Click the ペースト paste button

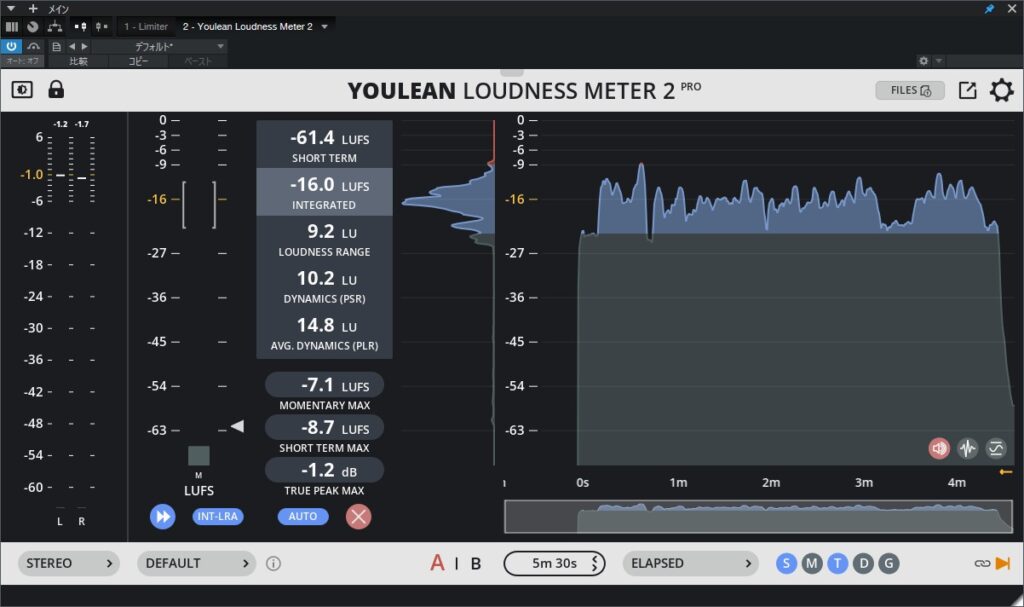click(x=198, y=61)
